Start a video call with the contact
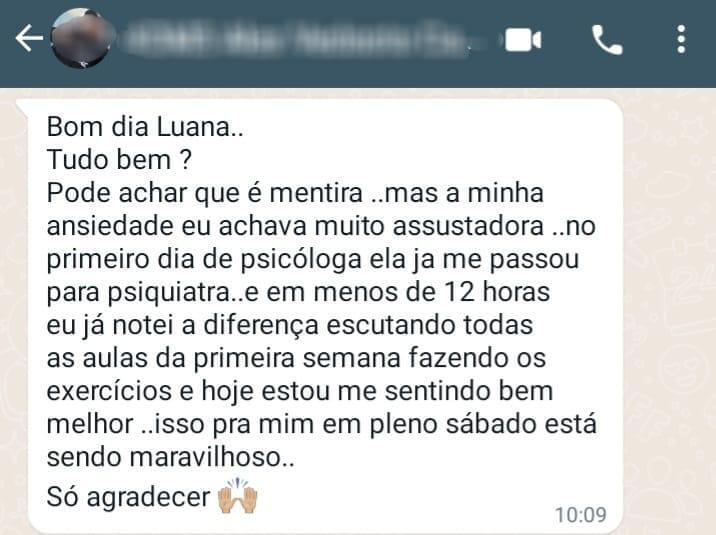The width and height of the screenshot is (716, 535). coord(523,40)
